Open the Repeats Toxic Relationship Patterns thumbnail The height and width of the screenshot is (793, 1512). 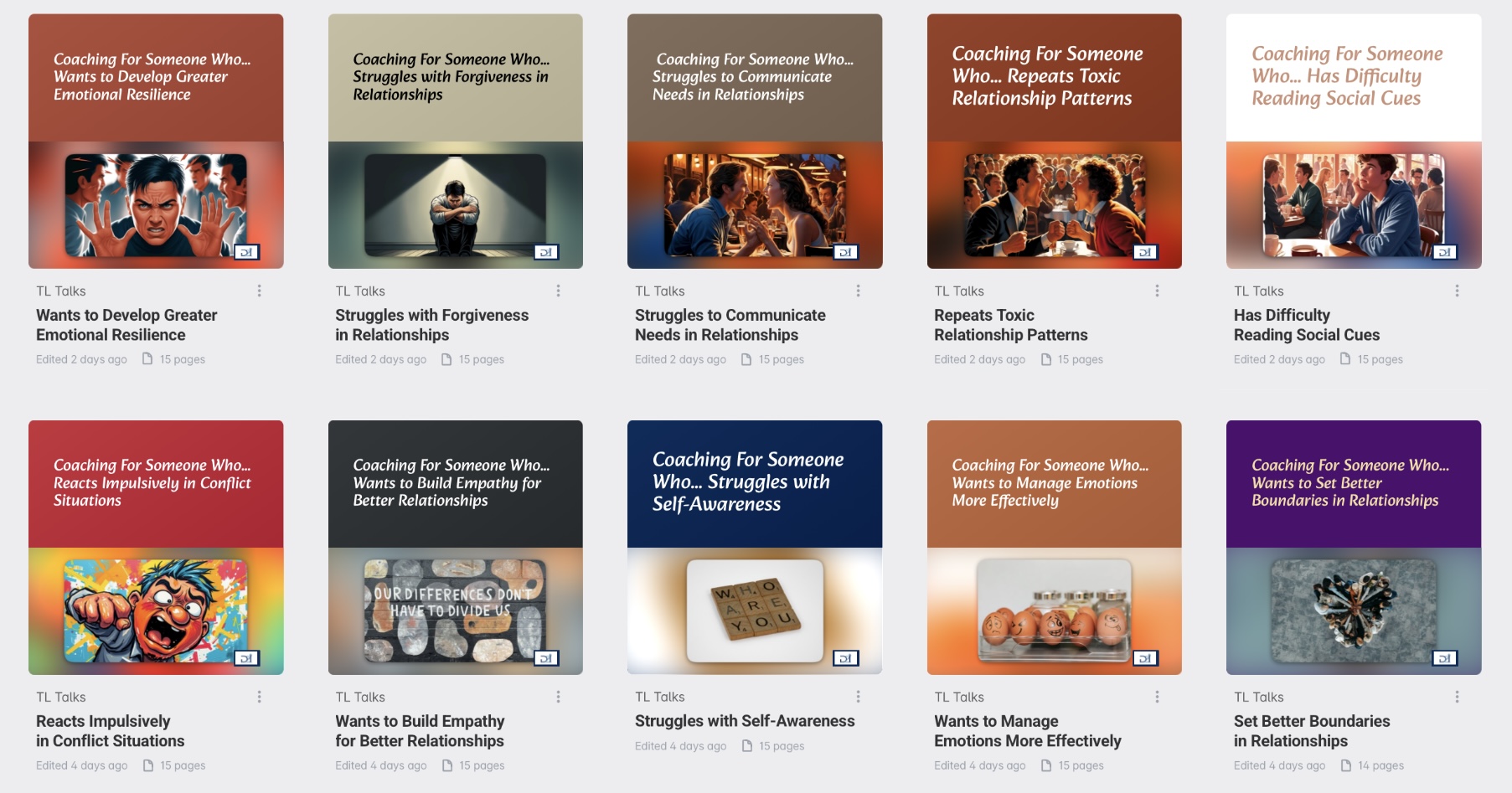(x=1054, y=142)
